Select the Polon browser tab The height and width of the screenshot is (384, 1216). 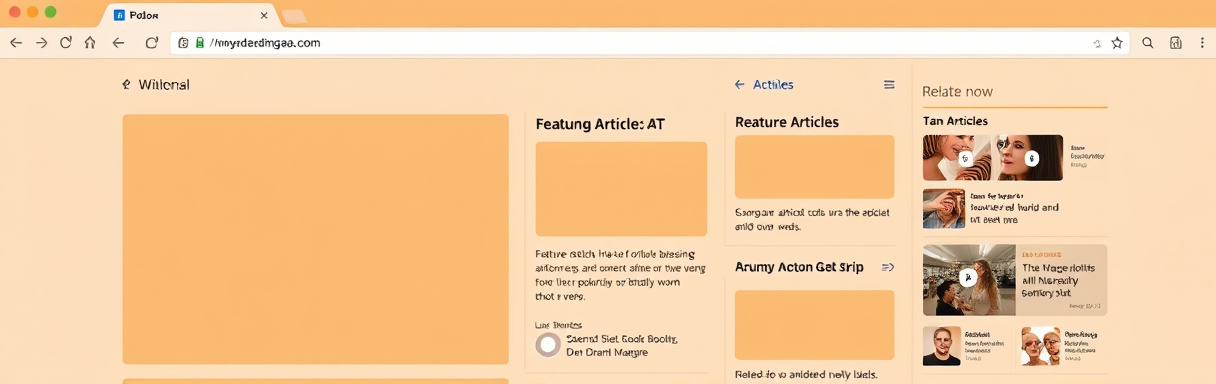[x=190, y=16]
